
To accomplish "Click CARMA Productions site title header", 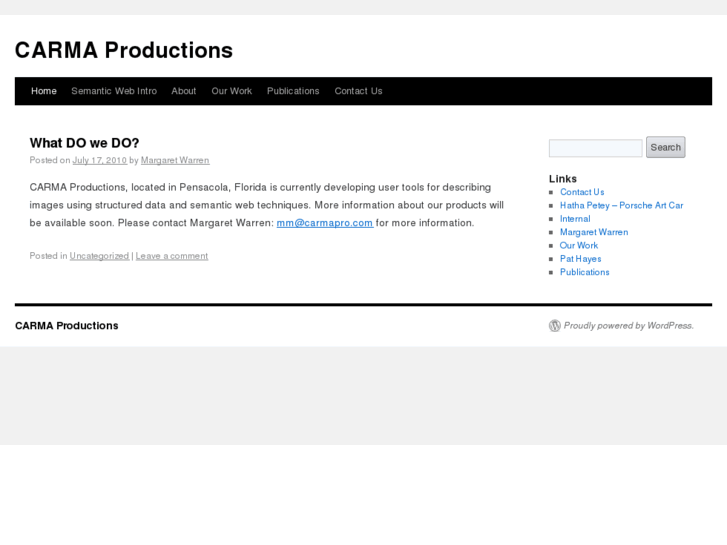I will click(x=124, y=50).
